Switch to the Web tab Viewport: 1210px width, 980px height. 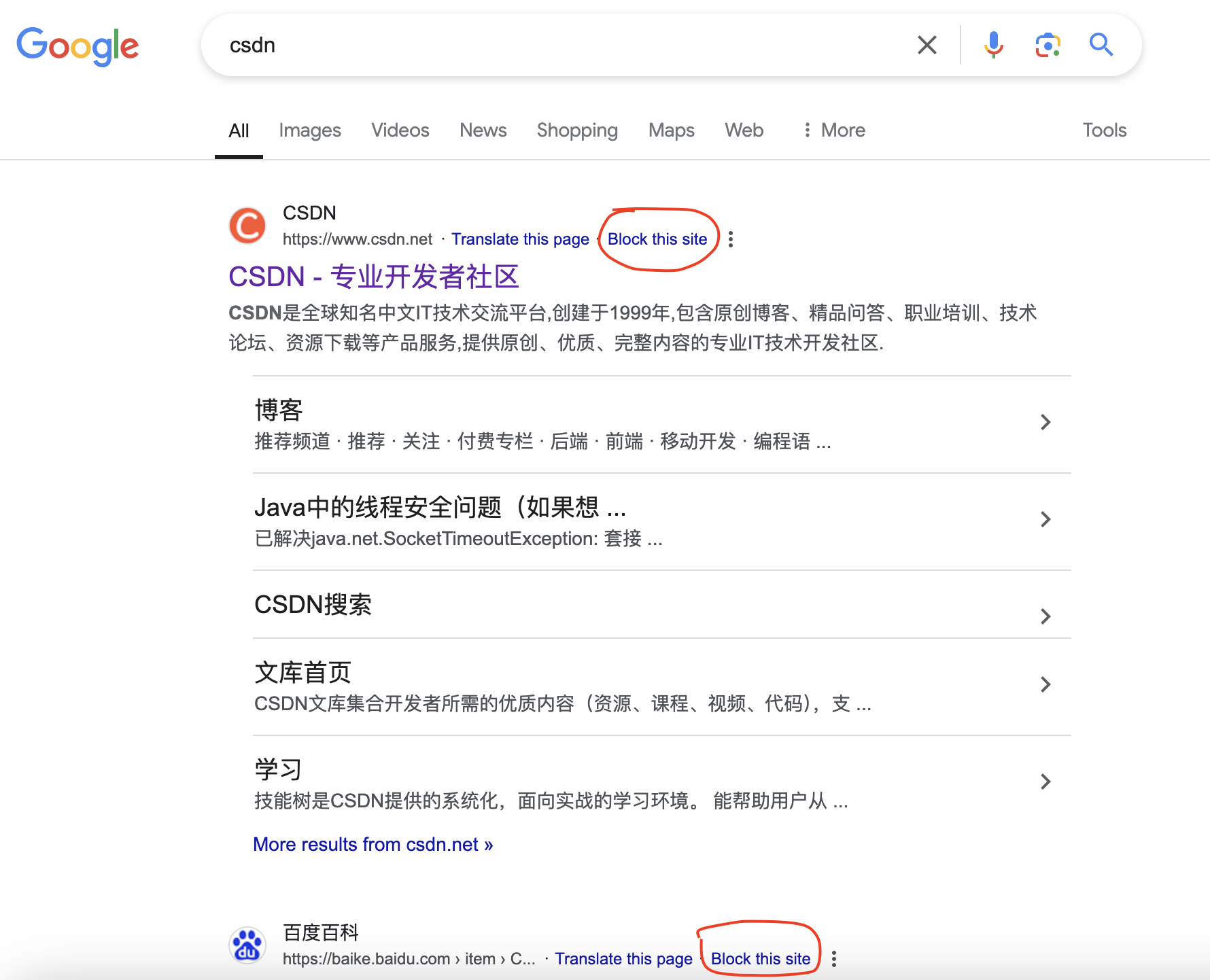click(x=744, y=130)
